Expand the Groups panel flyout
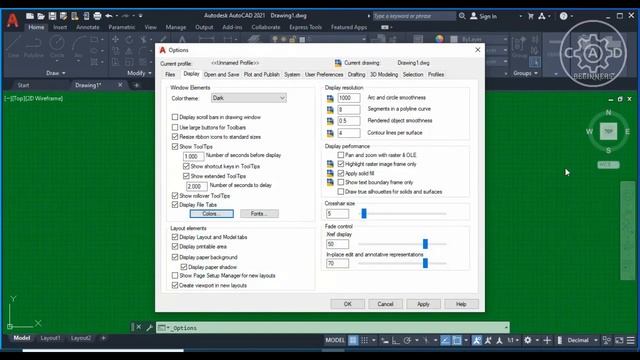The image size is (640, 360). pos(526,73)
